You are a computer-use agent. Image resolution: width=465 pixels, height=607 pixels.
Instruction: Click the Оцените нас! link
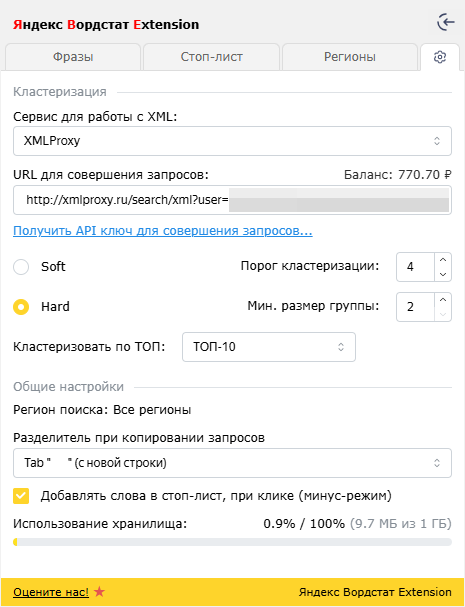click(x=51, y=592)
